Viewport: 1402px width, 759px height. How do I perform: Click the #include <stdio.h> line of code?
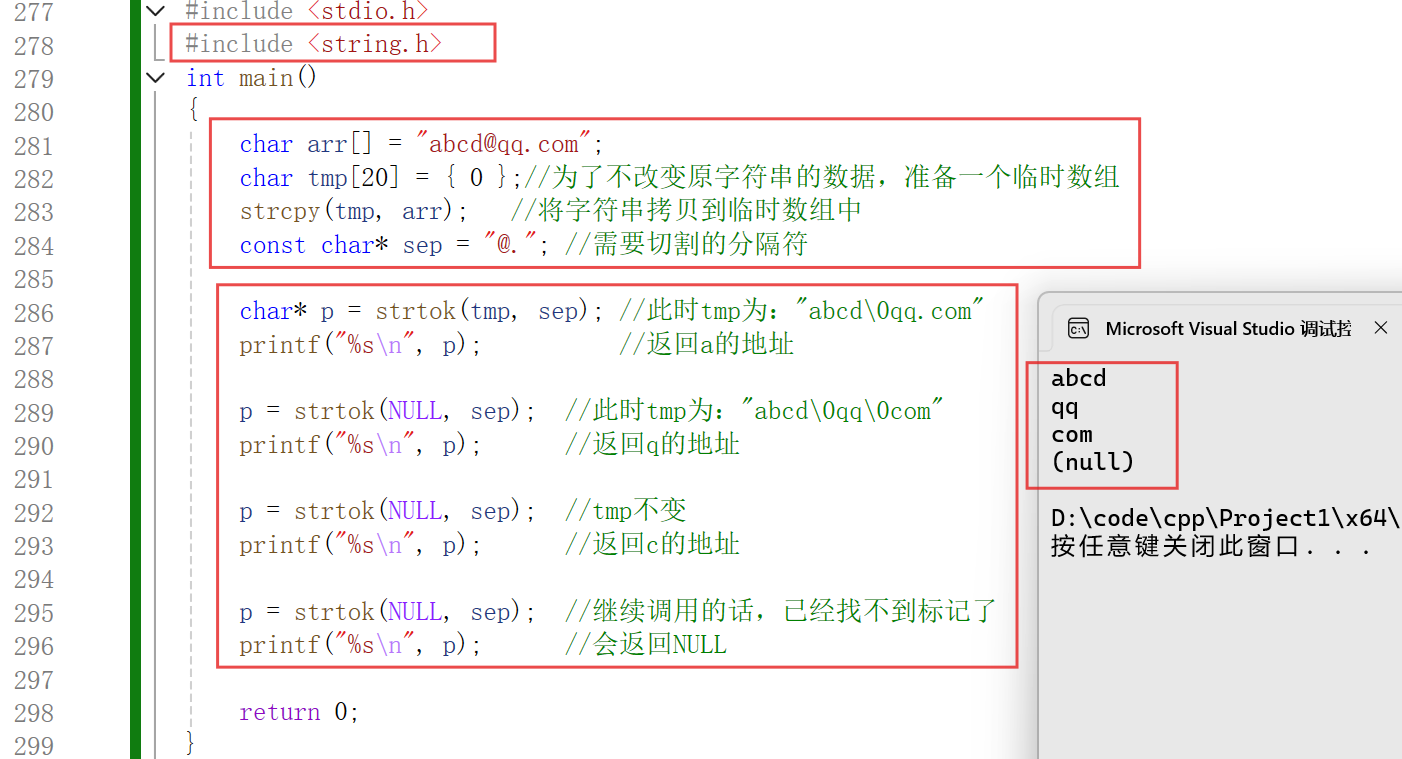click(x=307, y=11)
